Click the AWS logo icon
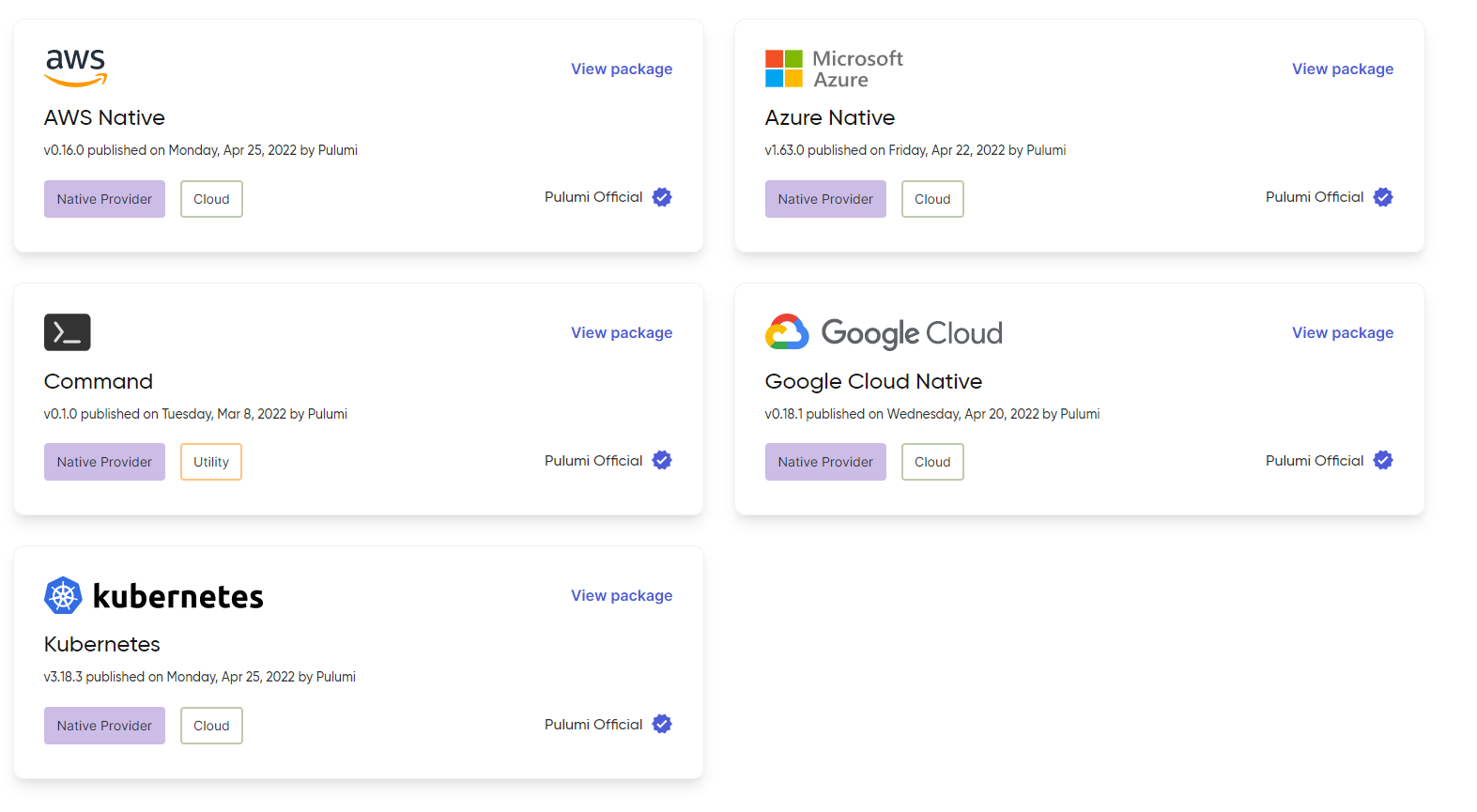Image resolution: width=1477 pixels, height=812 pixels. [75, 68]
